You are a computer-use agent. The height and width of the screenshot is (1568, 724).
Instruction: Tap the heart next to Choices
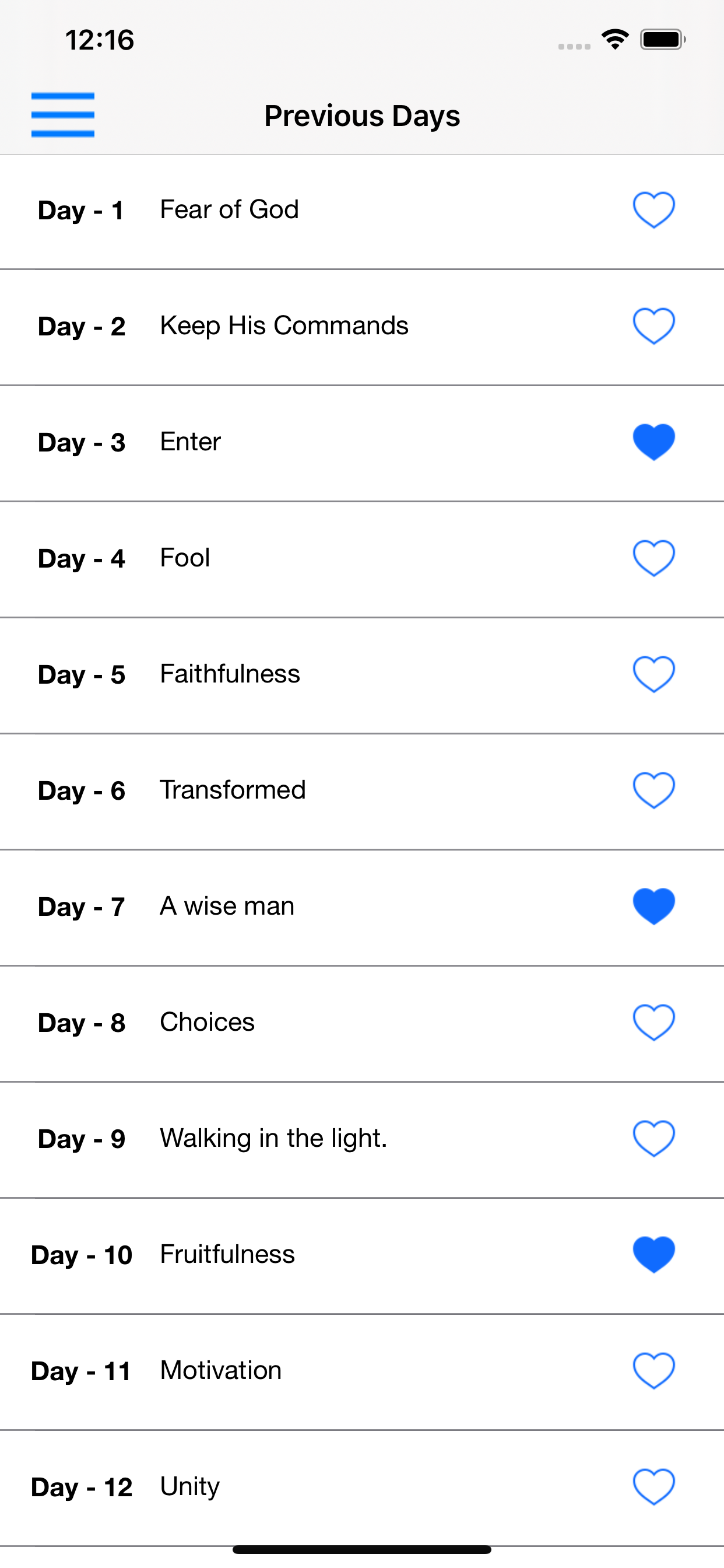click(654, 1023)
